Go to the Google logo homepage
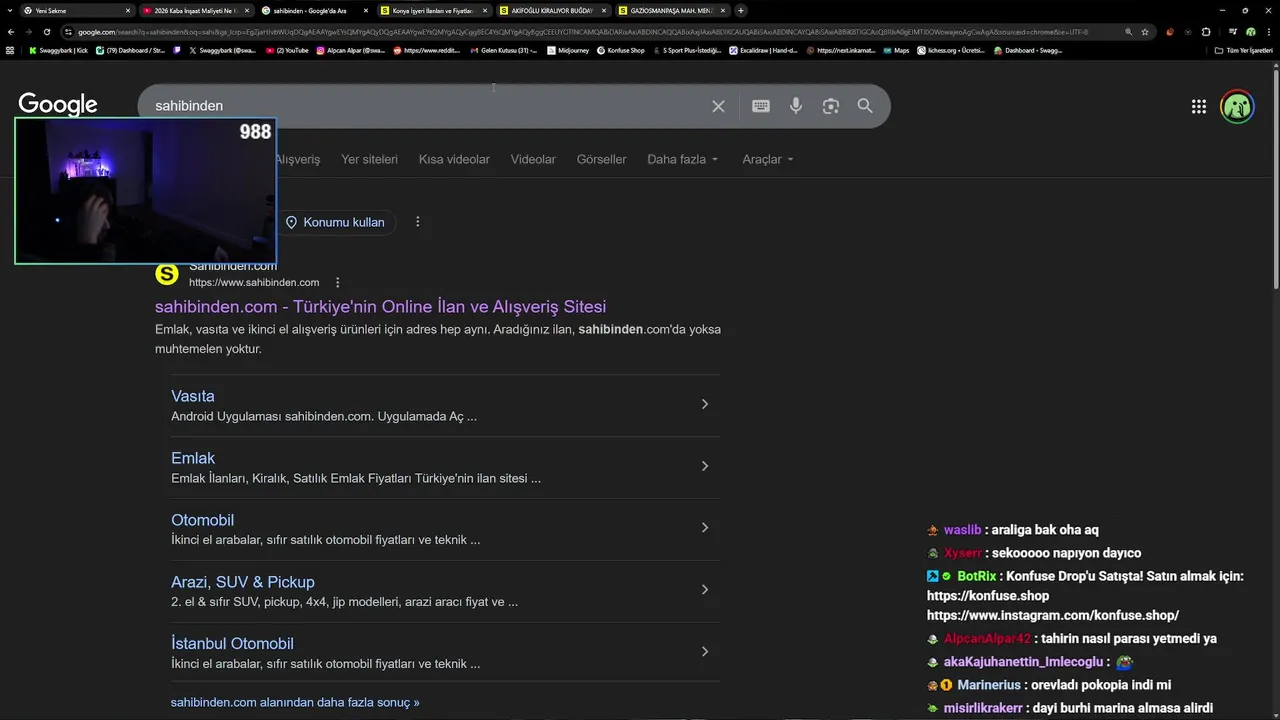The width and height of the screenshot is (1280, 720). pos(58,104)
